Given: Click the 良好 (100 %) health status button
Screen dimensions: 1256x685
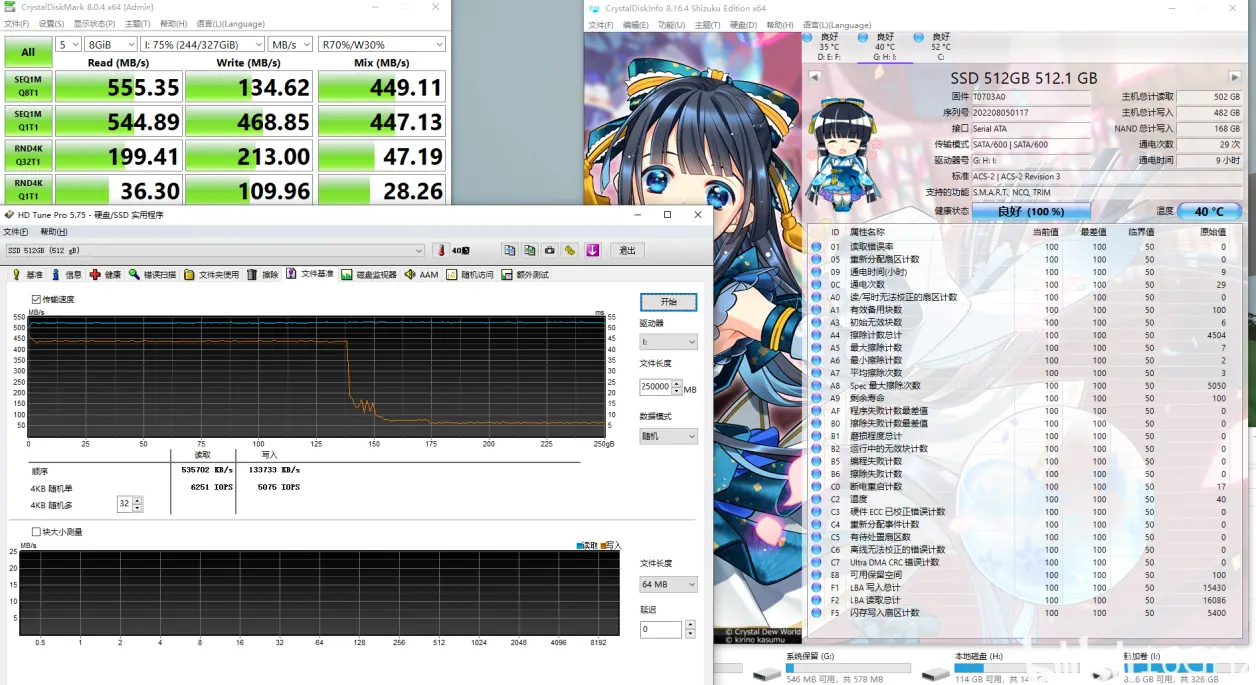Looking at the screenshot, I should (1030, 211).
